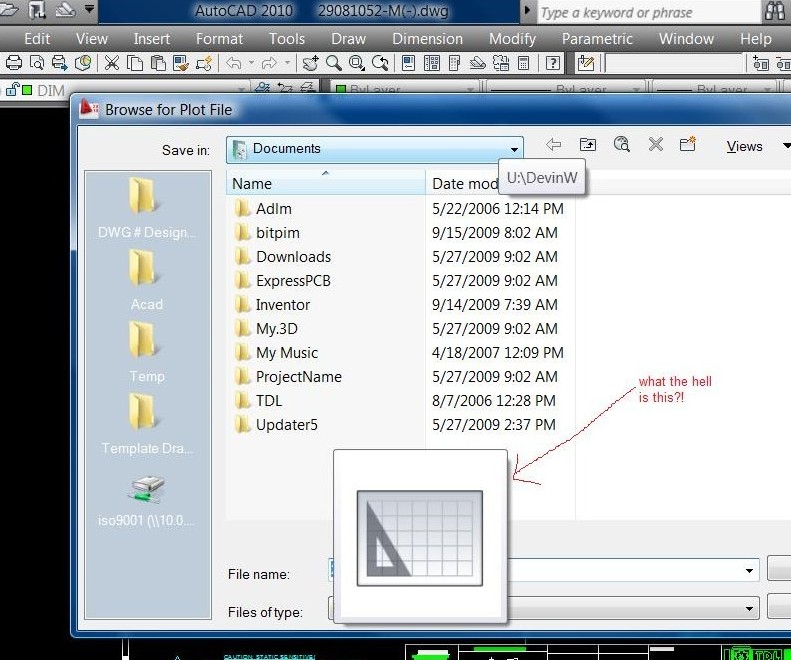Image resolution: width=791 pixels, height=660 pixels.
Task: Click the Zoom Previous icon
Action: pos(380,63)
